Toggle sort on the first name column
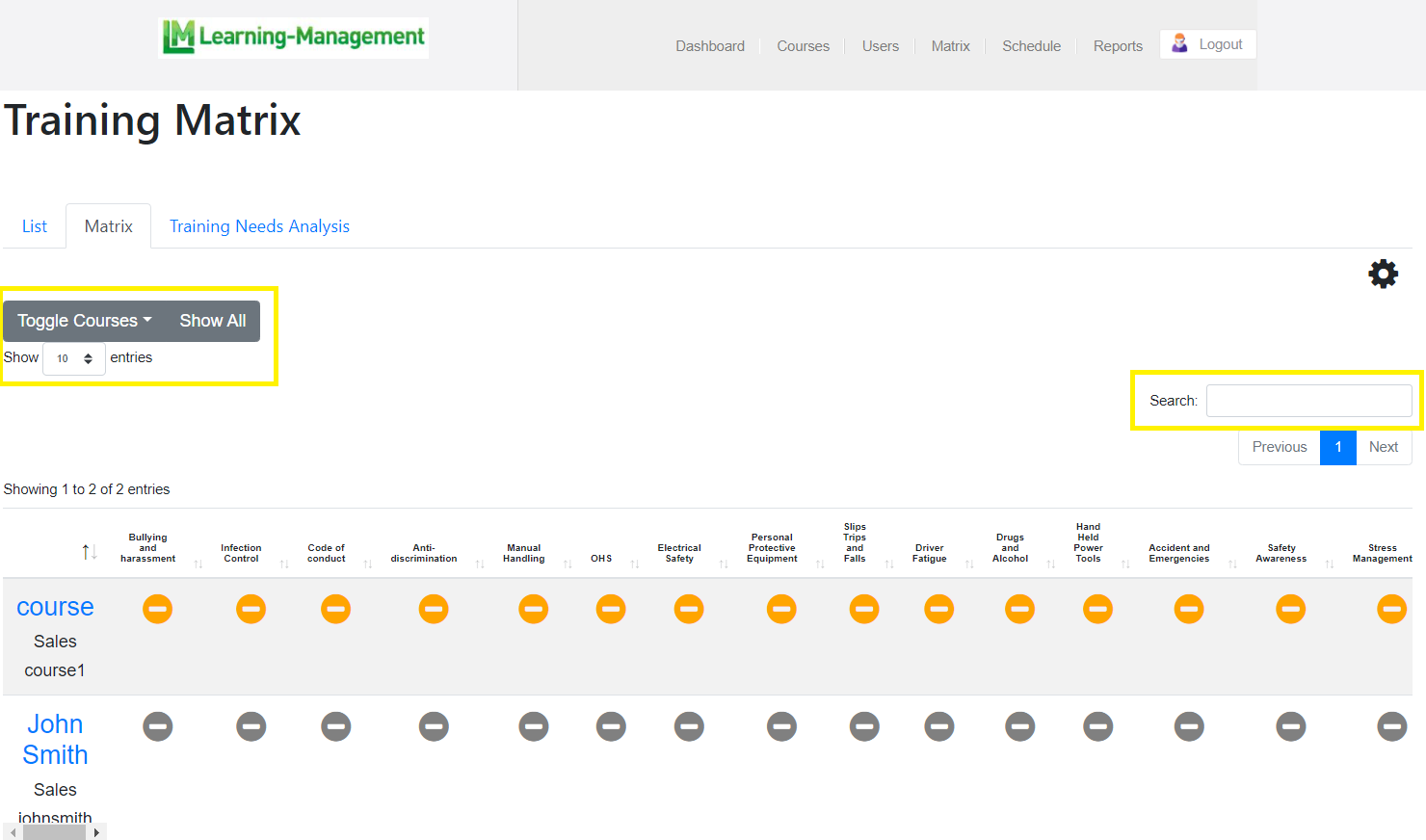1426x840 pixels. (89, 552)
